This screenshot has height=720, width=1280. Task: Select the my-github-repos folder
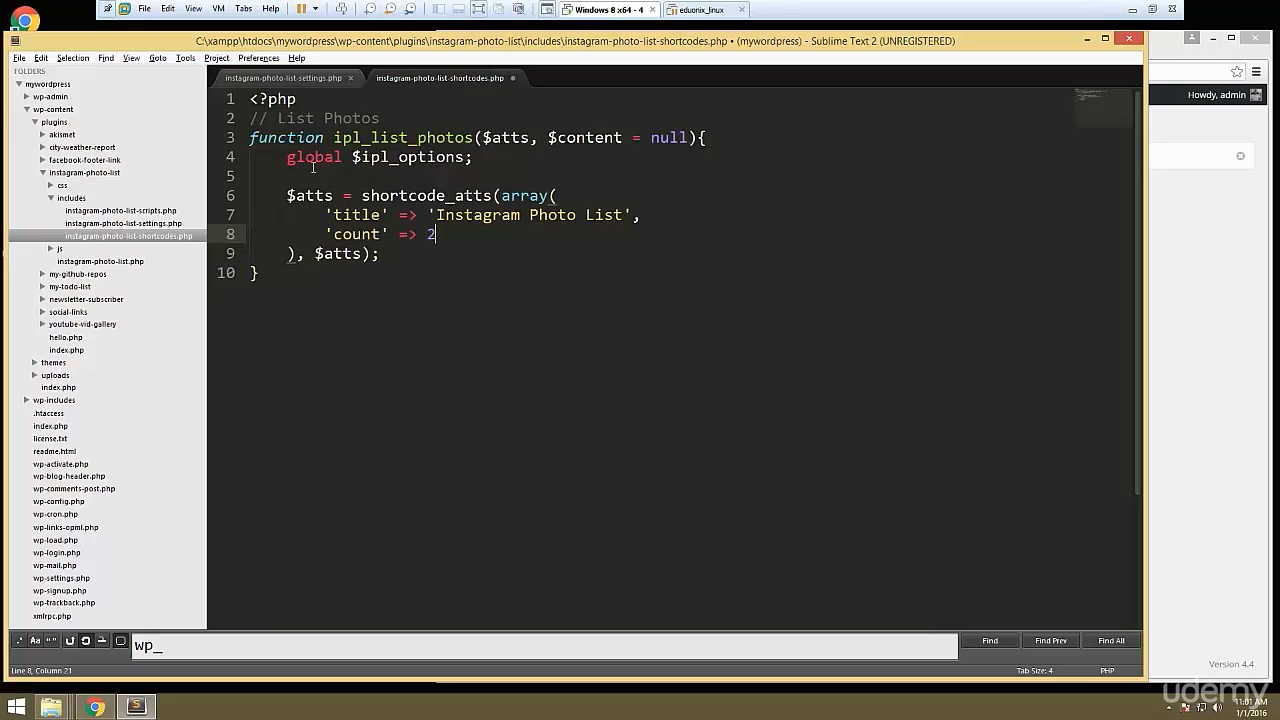click(78, 274)
